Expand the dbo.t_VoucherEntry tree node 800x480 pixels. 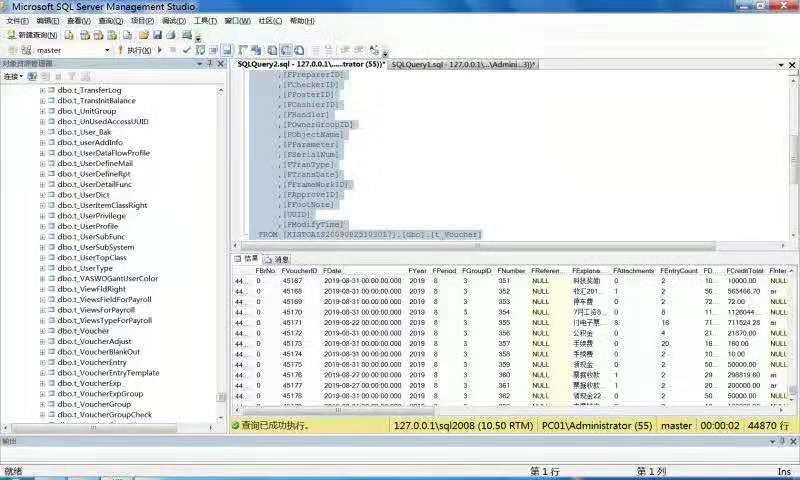(x=42, y=363)
